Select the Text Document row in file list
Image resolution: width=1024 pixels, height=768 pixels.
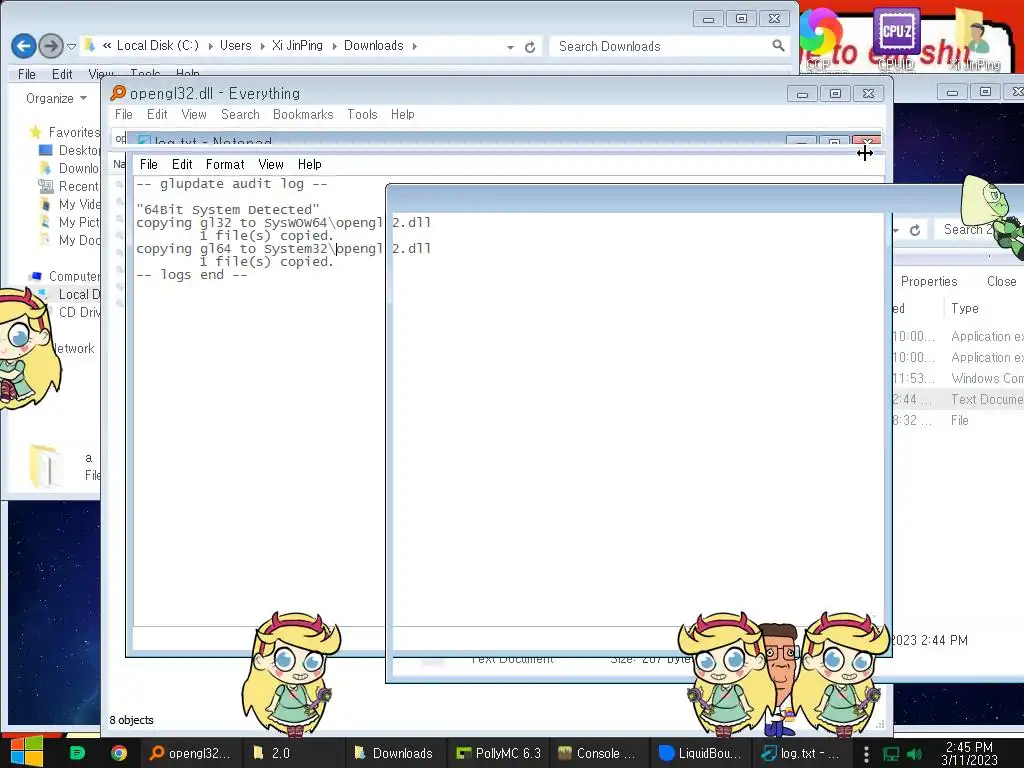coord(958,399)
